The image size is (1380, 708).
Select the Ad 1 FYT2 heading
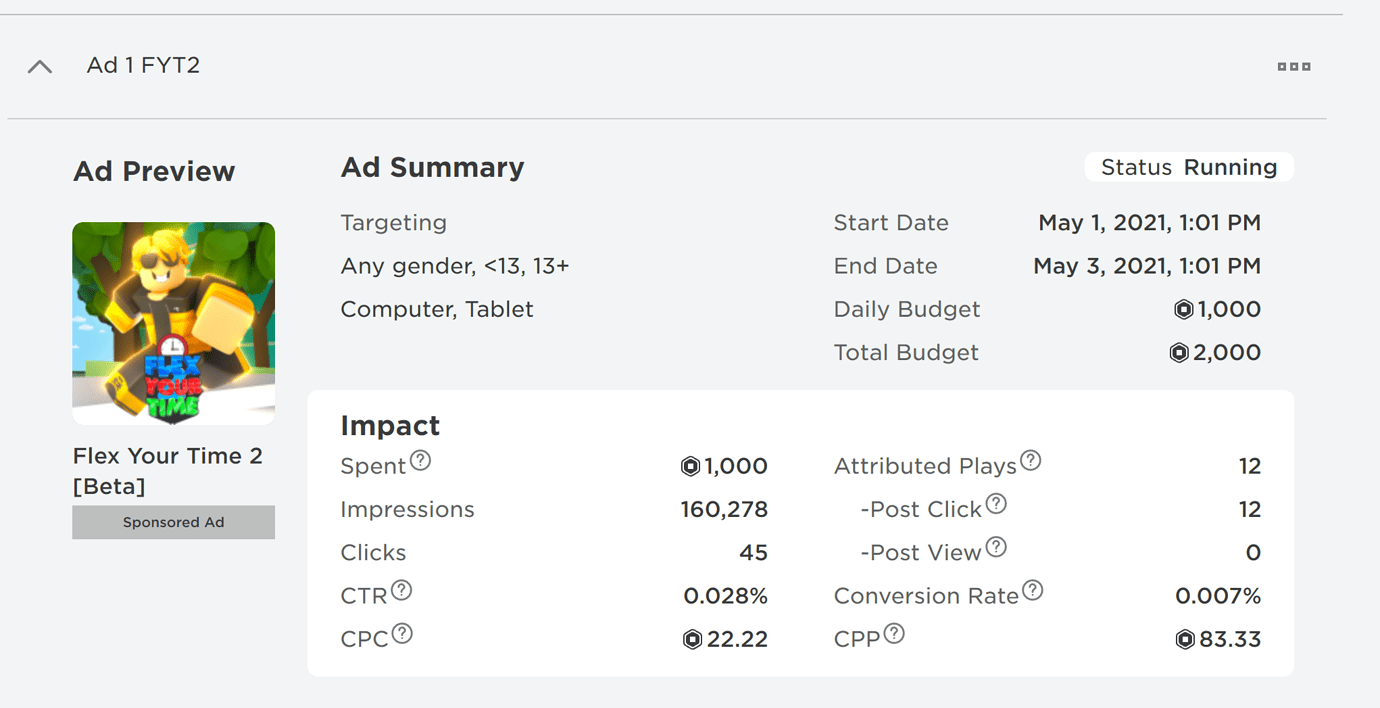tap(143, 65)
